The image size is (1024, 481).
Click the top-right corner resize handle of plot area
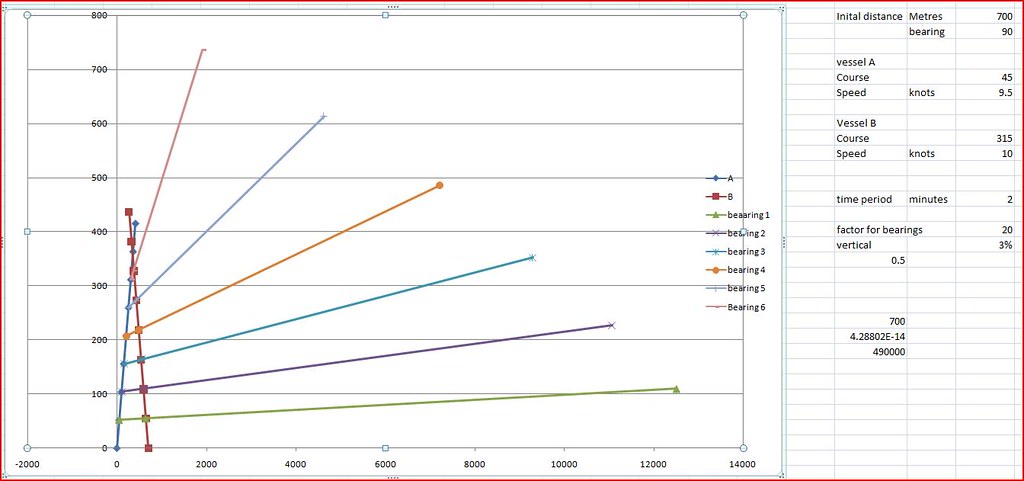[743, 16]
